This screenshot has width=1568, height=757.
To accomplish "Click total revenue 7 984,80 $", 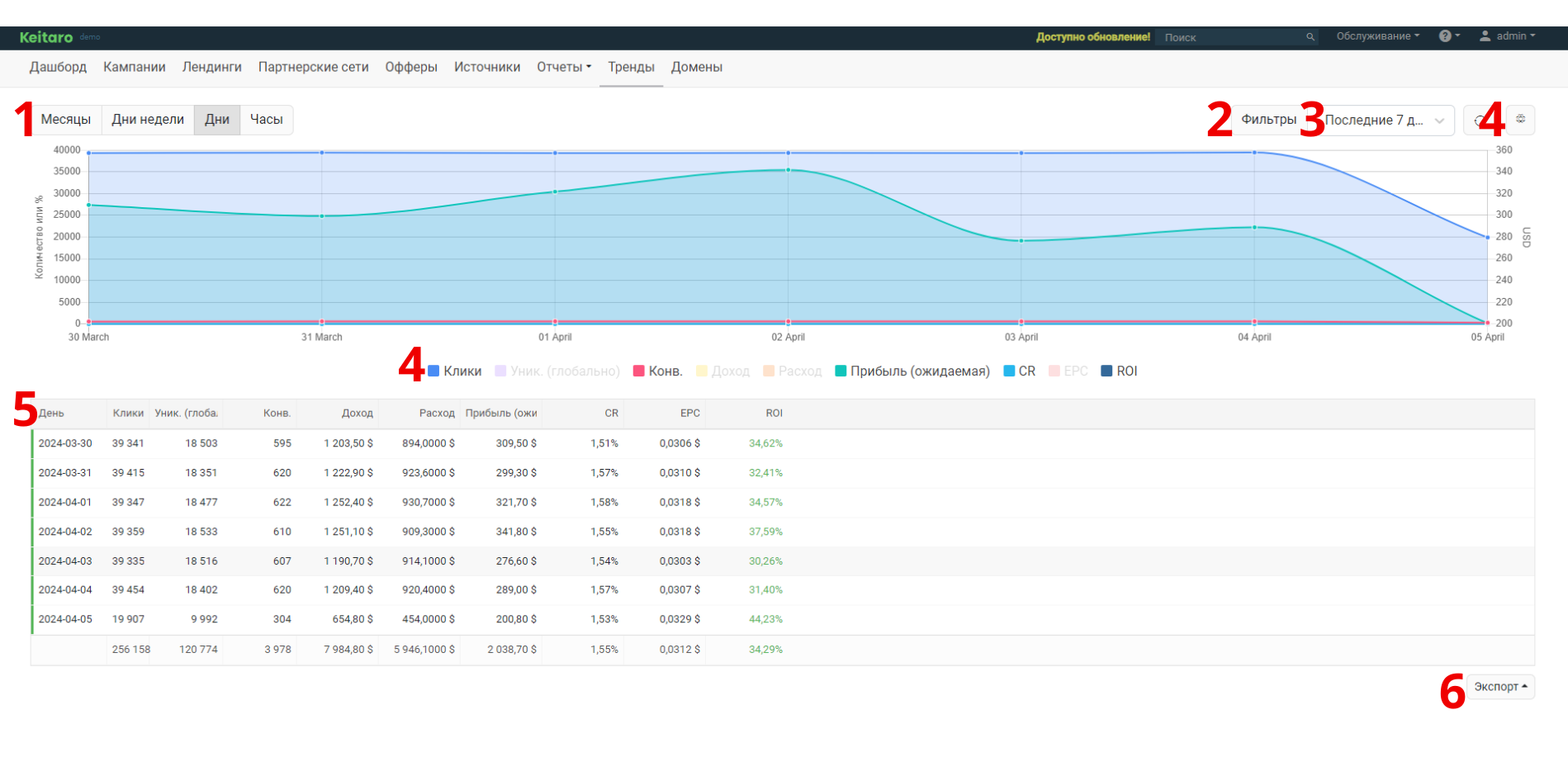I will tap(348, 650).
